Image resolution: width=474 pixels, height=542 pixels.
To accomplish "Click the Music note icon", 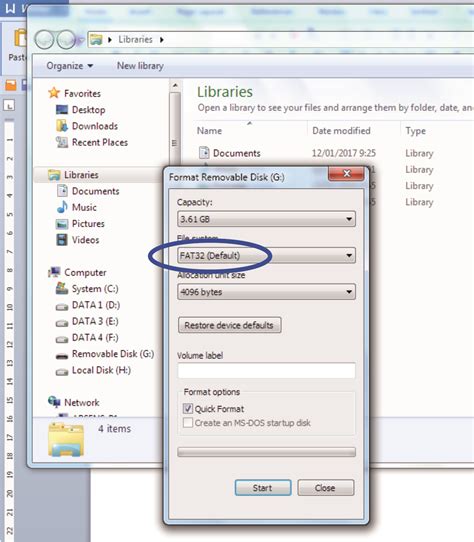I will [x=62, y=207].
